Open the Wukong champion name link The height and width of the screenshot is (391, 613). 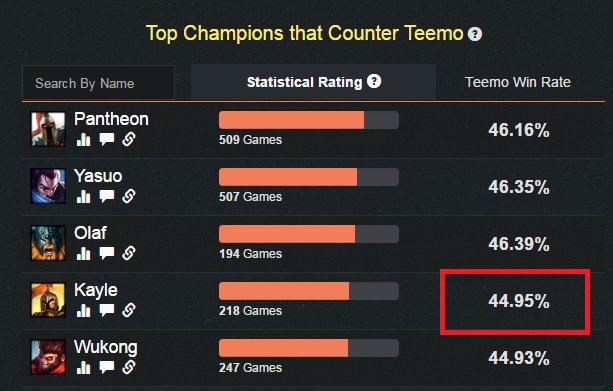(106, 347)
